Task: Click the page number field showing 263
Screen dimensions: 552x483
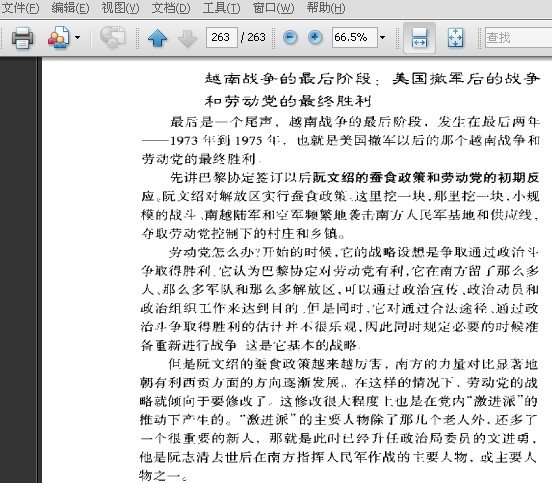Action: click(222, 37)
